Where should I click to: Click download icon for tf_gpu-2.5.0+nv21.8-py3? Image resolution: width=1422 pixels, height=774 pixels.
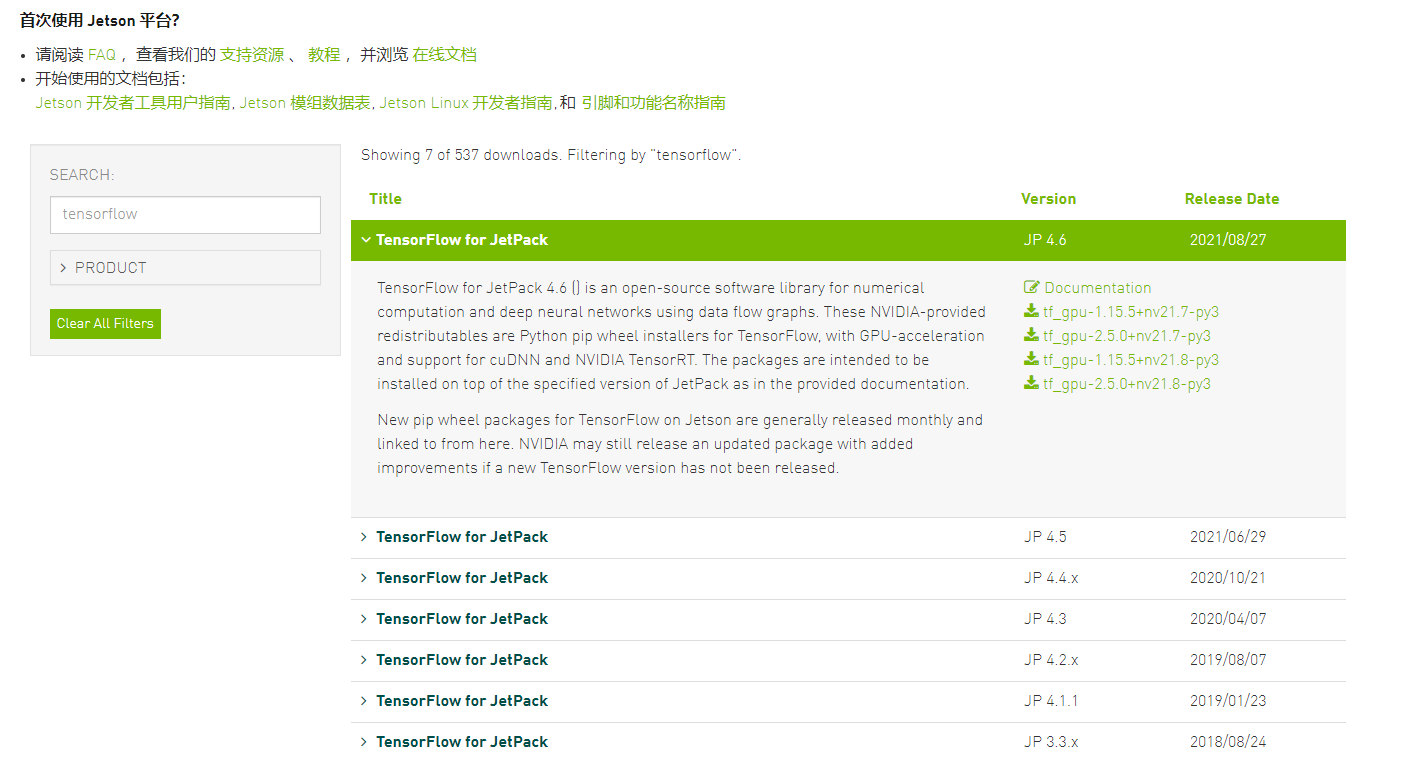click(1031, 384)
